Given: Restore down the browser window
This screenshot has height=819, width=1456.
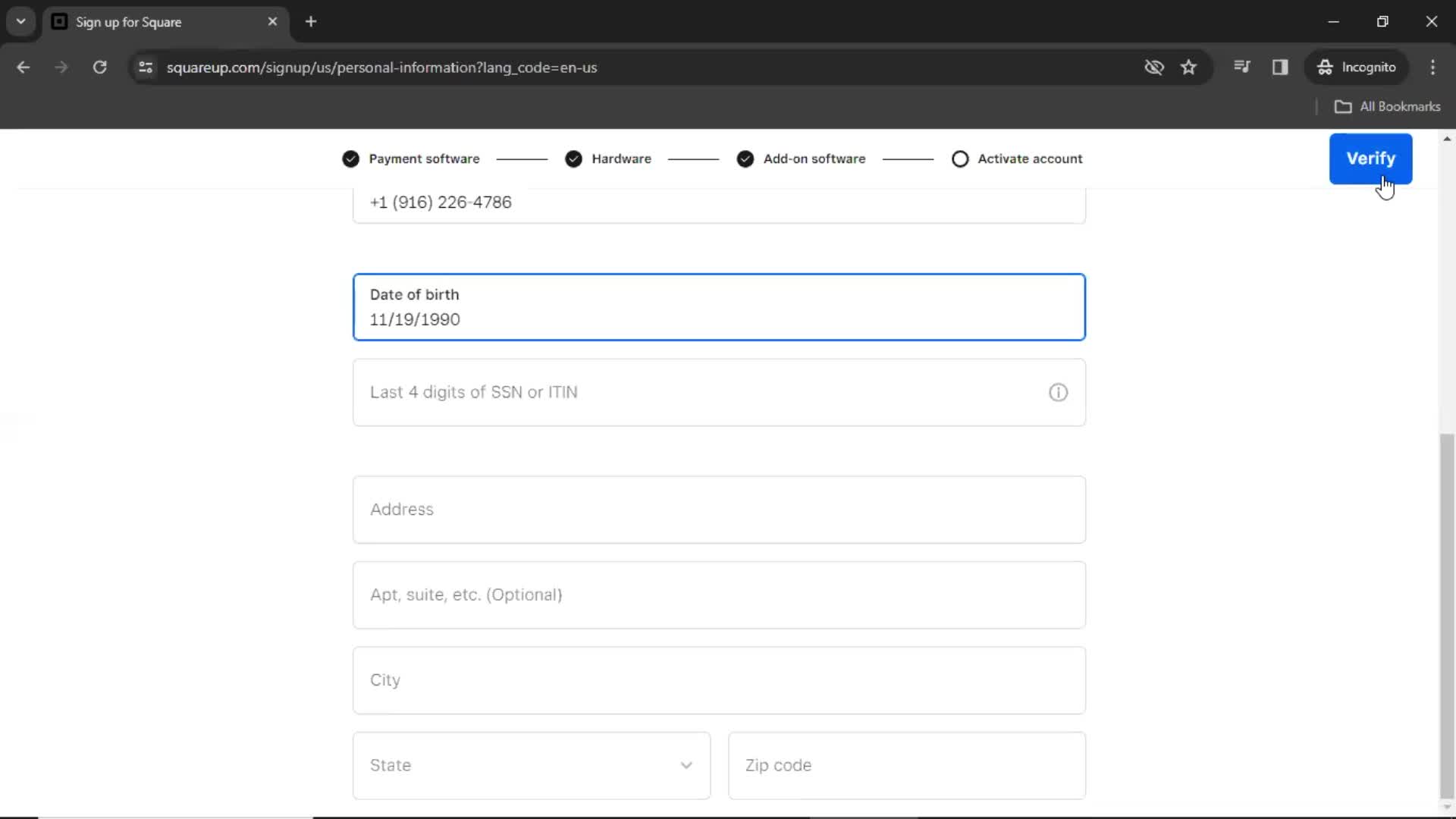Looking at the screenshot, I should [x=1382, y=22].
